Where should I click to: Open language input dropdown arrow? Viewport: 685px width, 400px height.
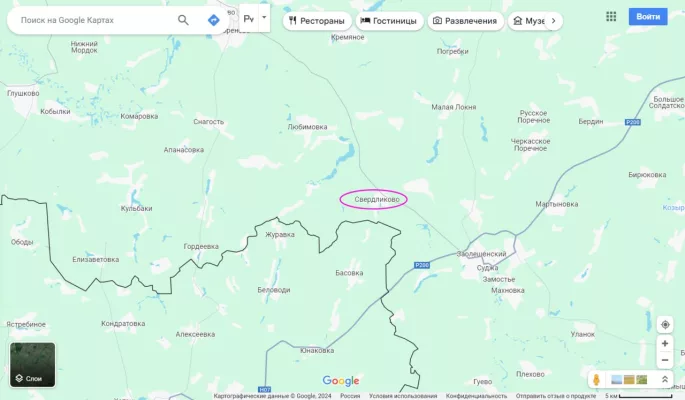click(264, 17)
